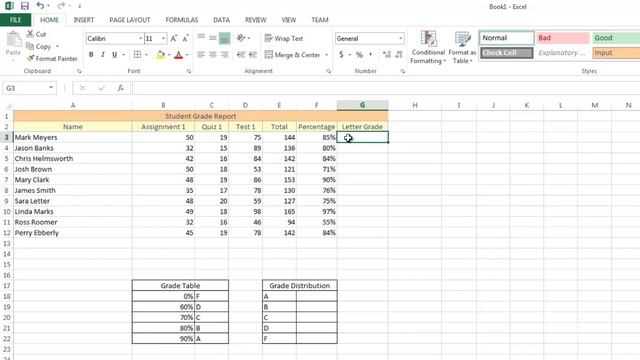Enable Wrap Text
Viewport: 640px width, 360px height.
tap(284, 38)
